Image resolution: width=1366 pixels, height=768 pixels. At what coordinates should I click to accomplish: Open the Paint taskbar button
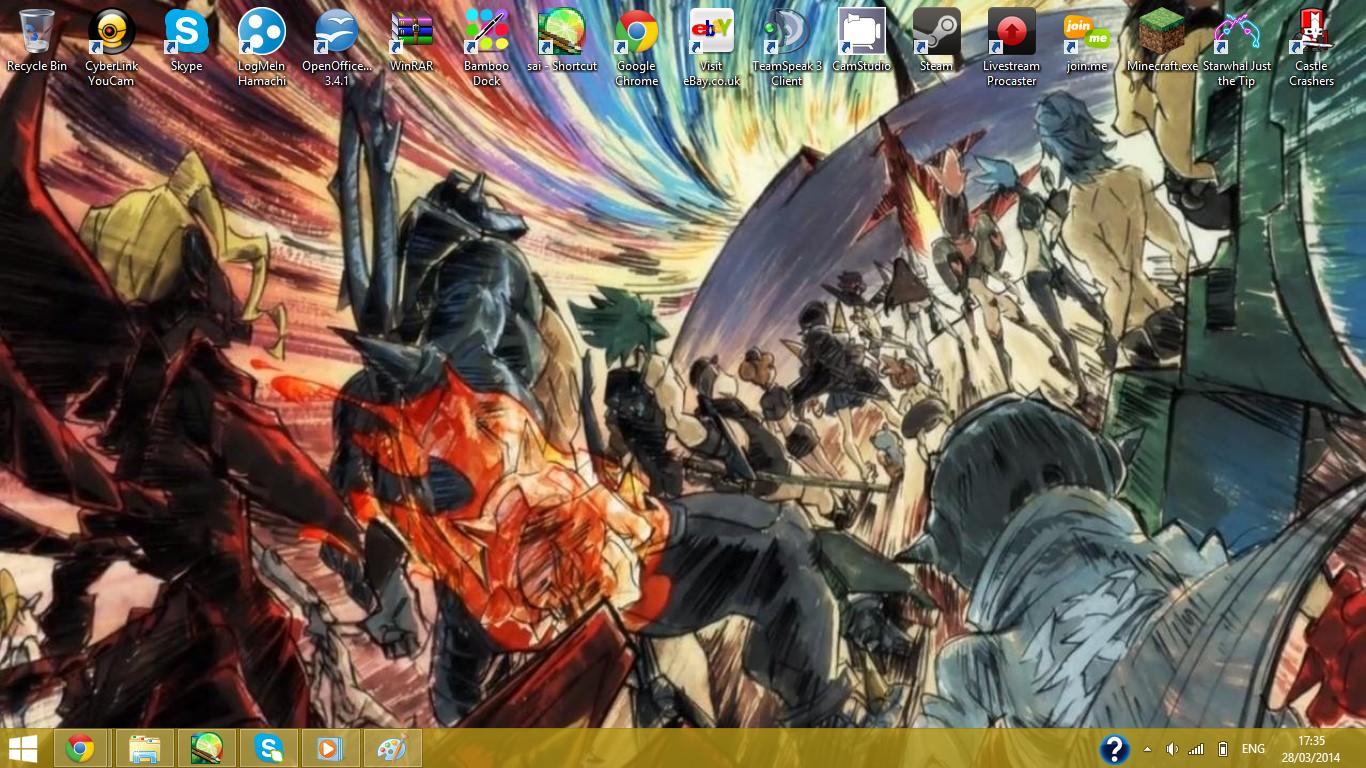click(391, 748)
